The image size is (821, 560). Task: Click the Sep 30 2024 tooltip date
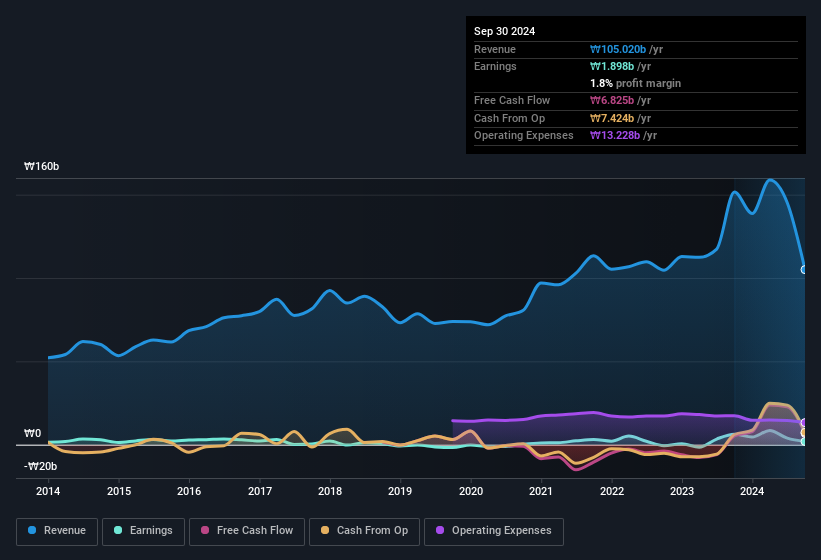(x=504, y=31)
